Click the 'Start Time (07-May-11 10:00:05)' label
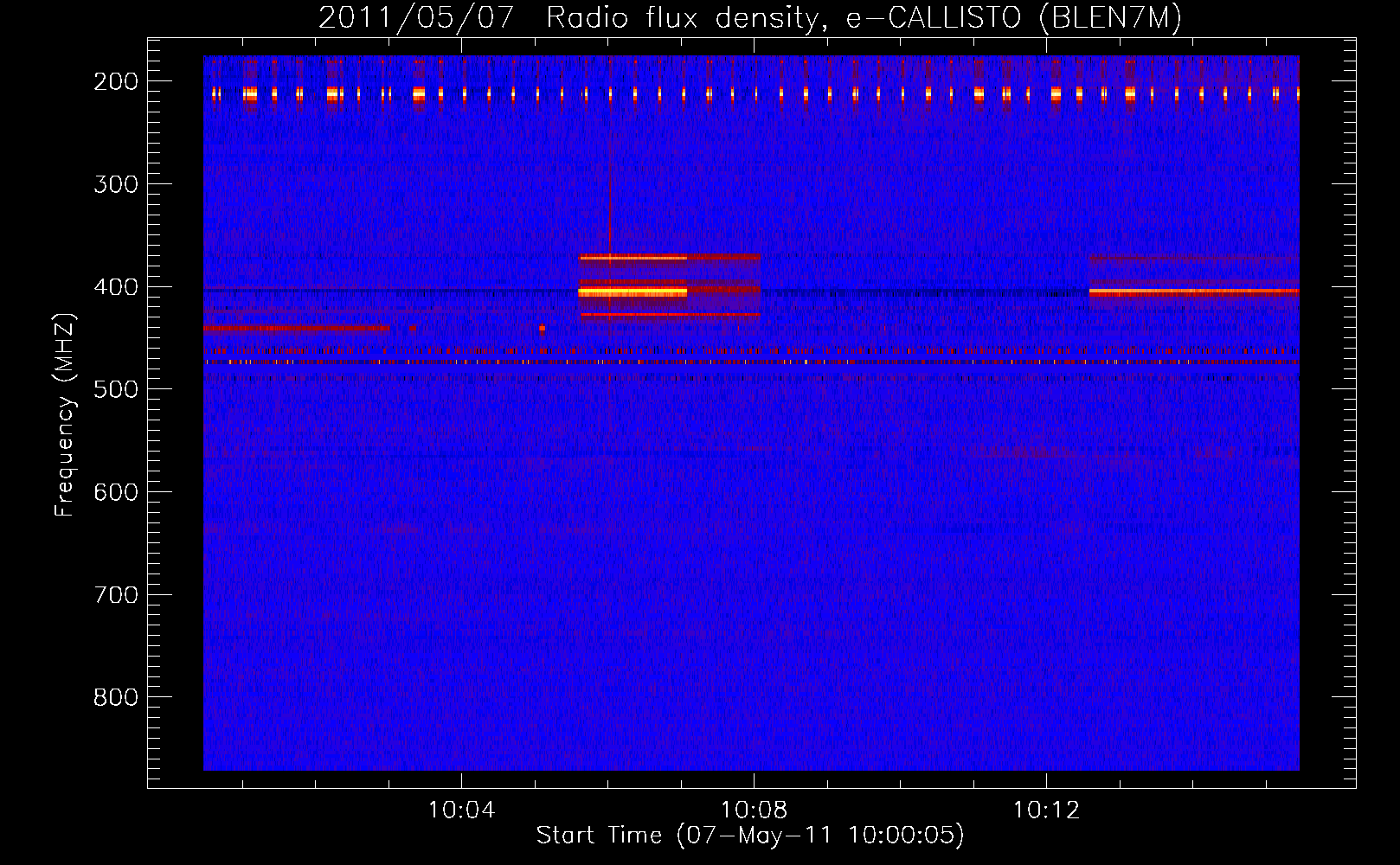 pos(750,836)
